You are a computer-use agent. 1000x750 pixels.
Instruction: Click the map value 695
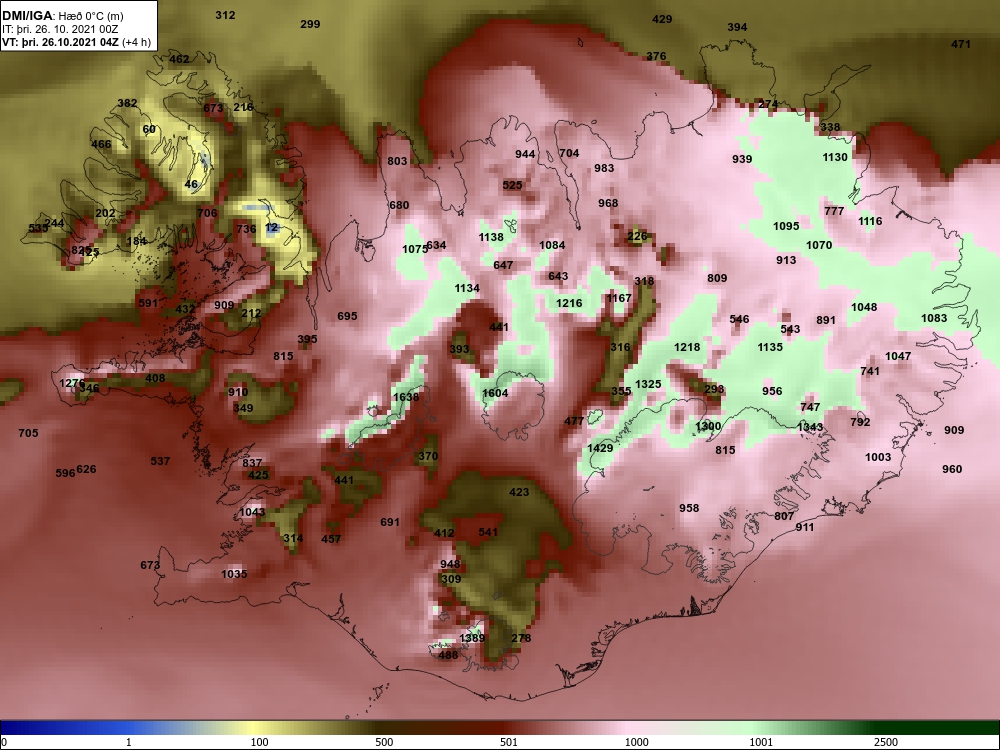pos(348,316)
